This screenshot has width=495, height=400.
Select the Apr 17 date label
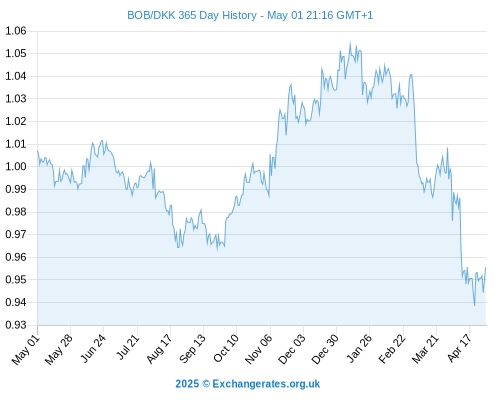click(459, 348)
